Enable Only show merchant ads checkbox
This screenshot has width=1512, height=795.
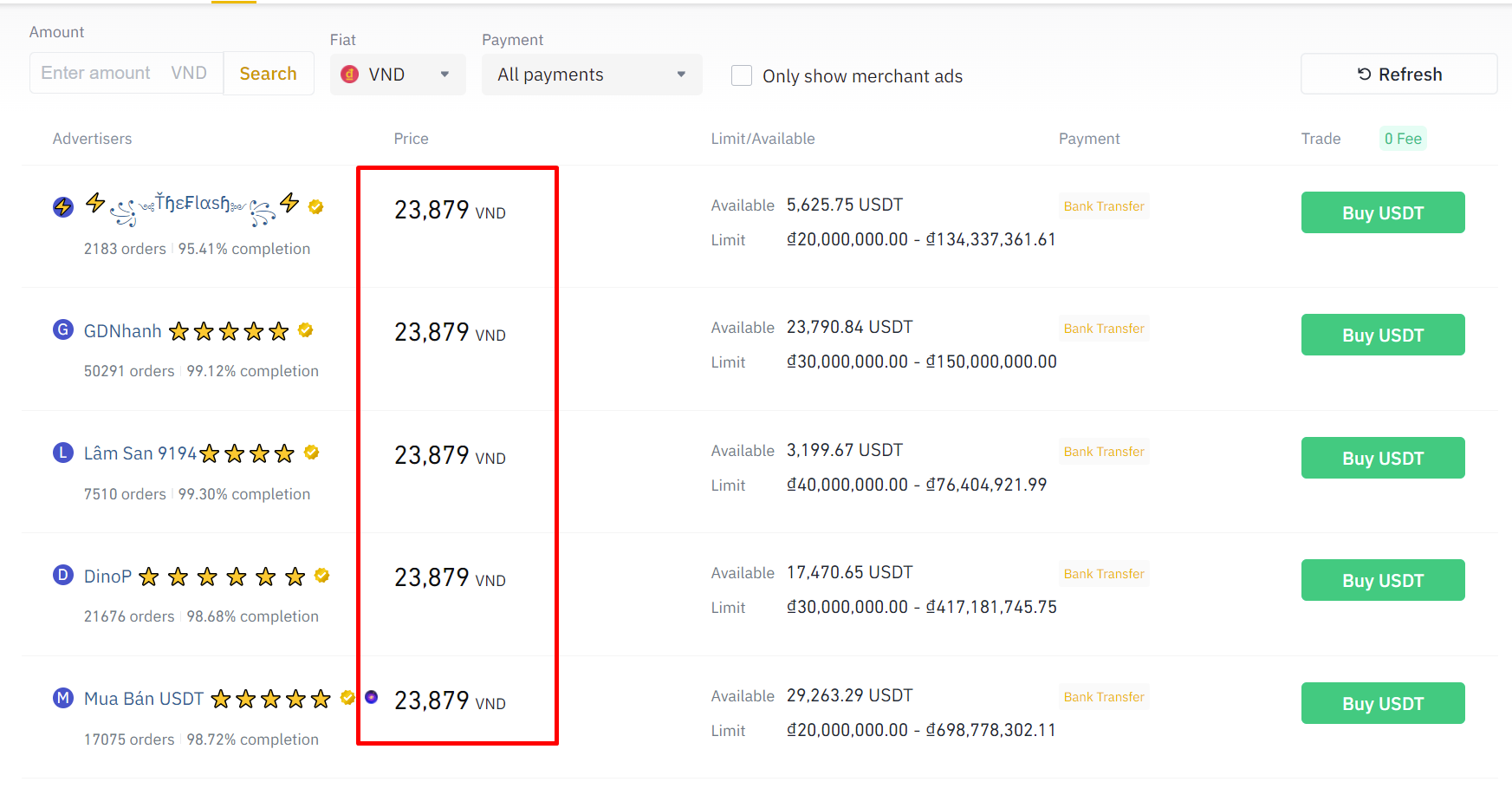742,75
